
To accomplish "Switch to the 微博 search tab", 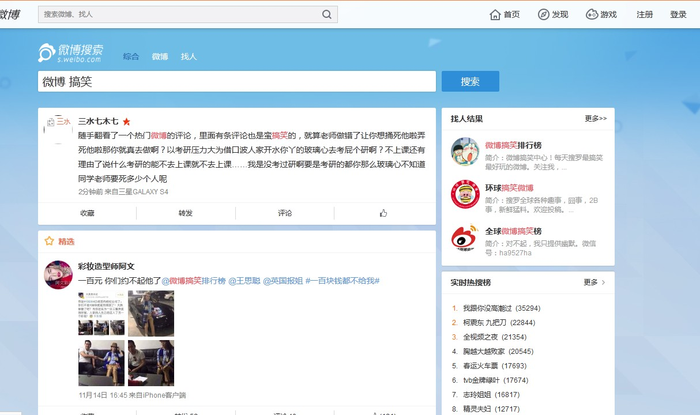I will click(x=160, y=57).
